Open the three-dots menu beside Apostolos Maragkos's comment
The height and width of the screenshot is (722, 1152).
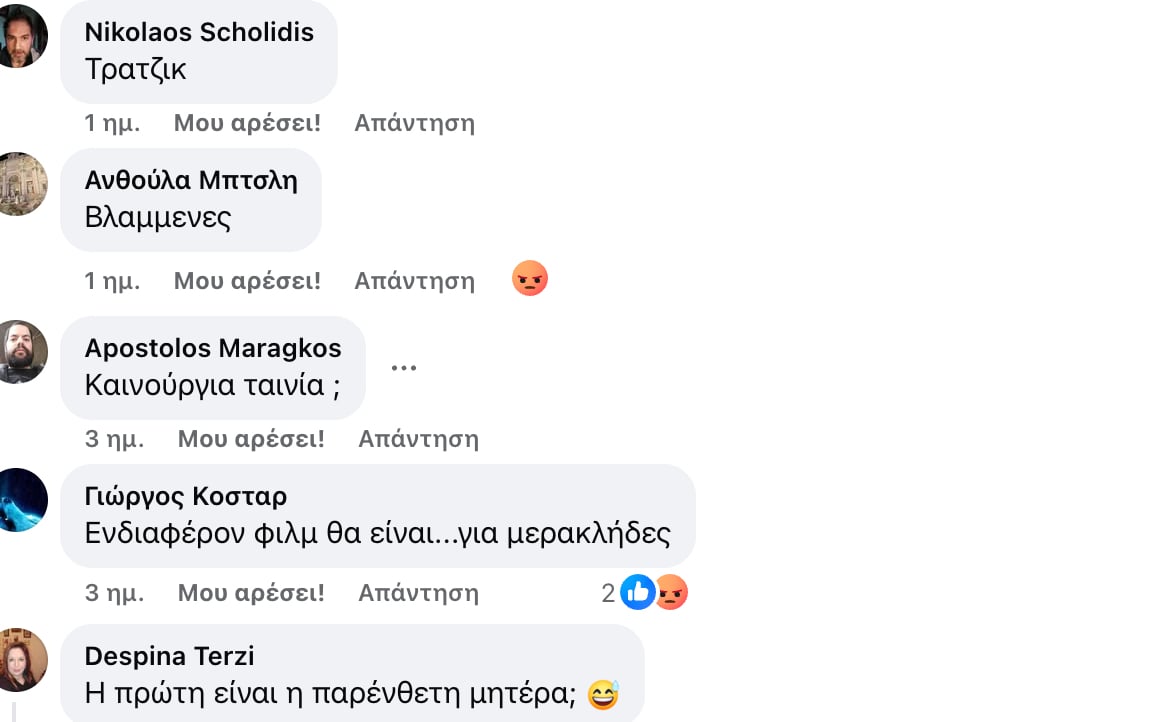pos(404,367)
